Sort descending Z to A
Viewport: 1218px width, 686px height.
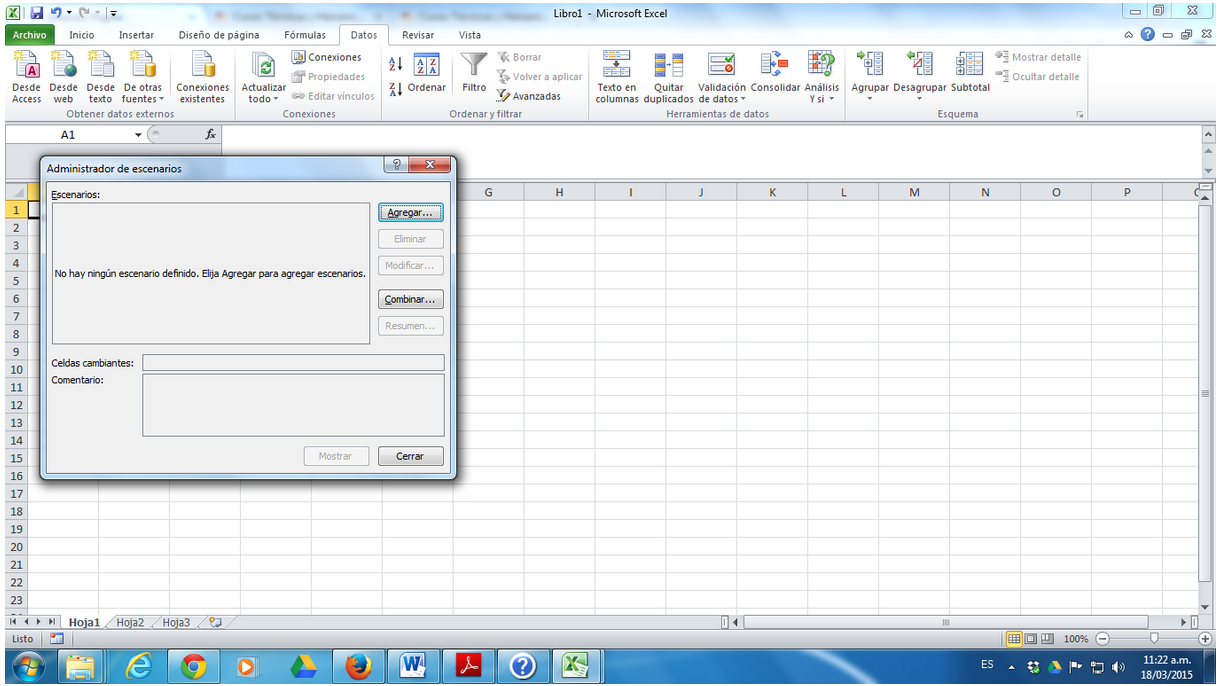(x=395, y=89)
